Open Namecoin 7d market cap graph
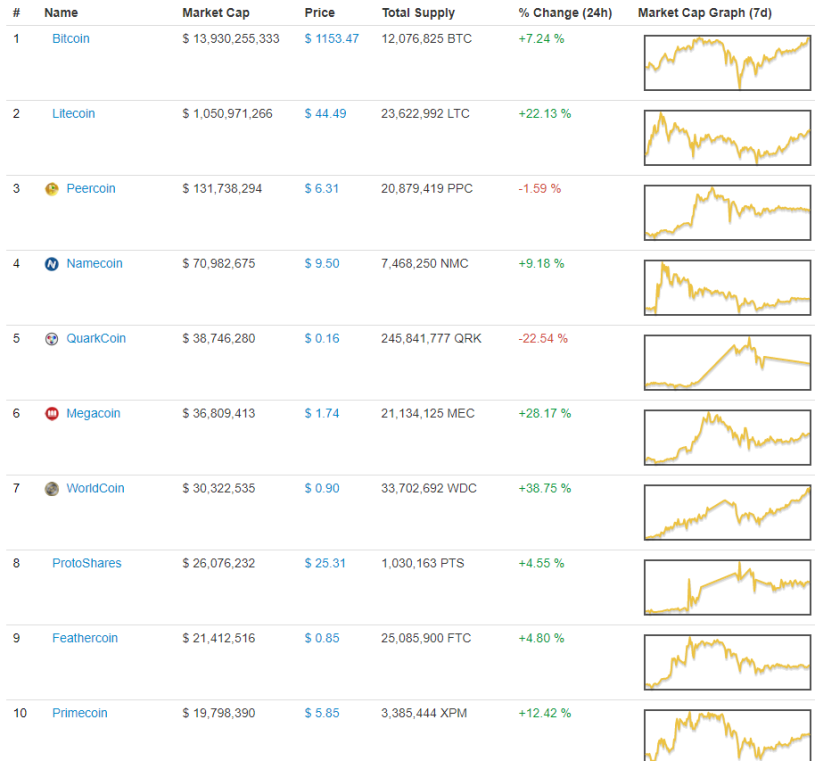 coord(727,287)
